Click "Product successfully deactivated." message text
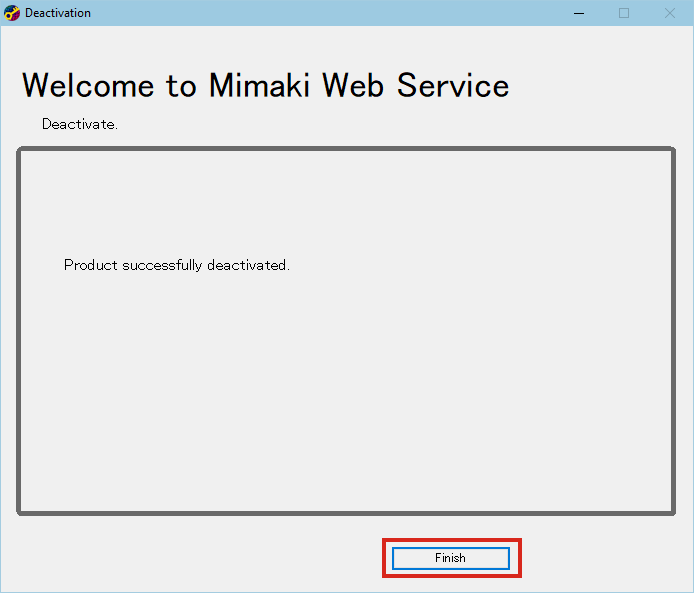Viewport: 694px width, 593px height. [176, 265]
